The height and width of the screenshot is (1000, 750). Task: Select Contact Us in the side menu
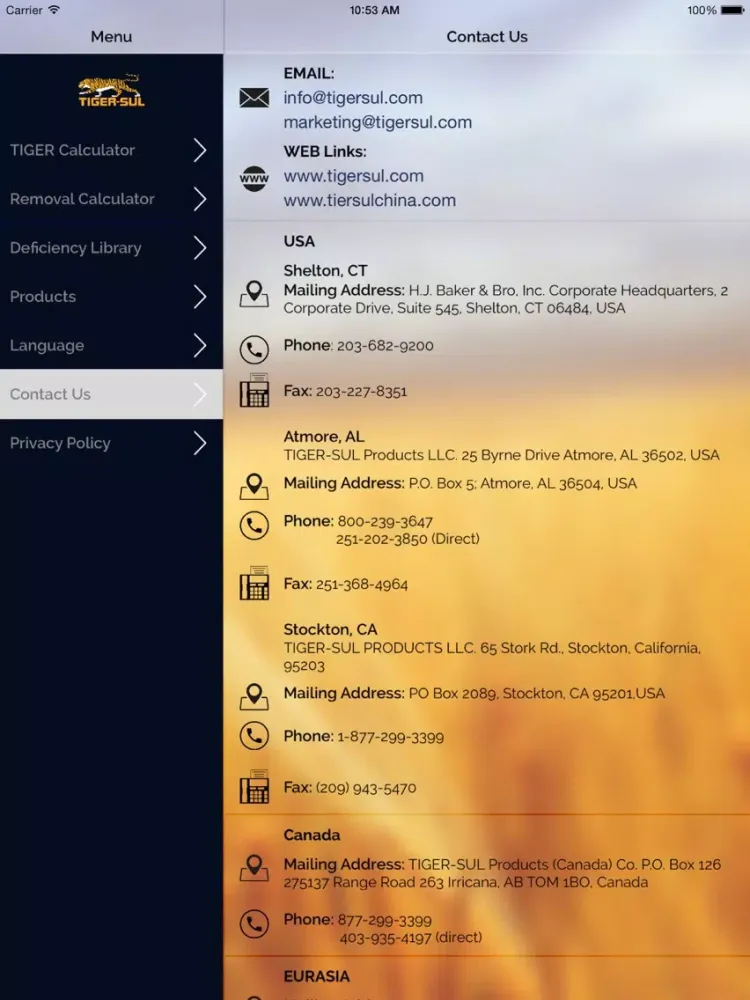tap(112, 394)
